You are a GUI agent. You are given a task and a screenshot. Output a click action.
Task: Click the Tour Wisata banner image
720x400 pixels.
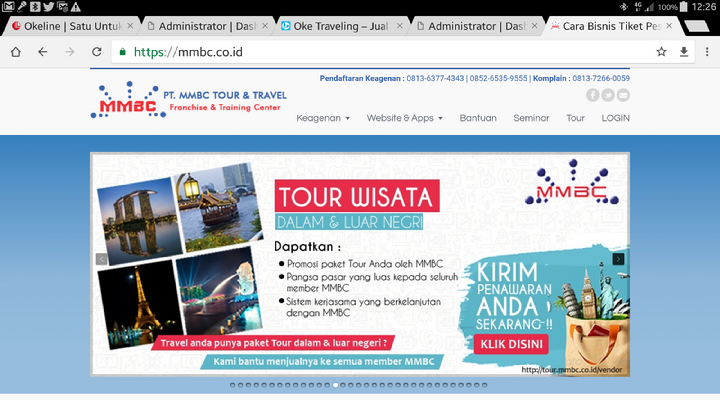pyautogui.click(x=360, y=265)
